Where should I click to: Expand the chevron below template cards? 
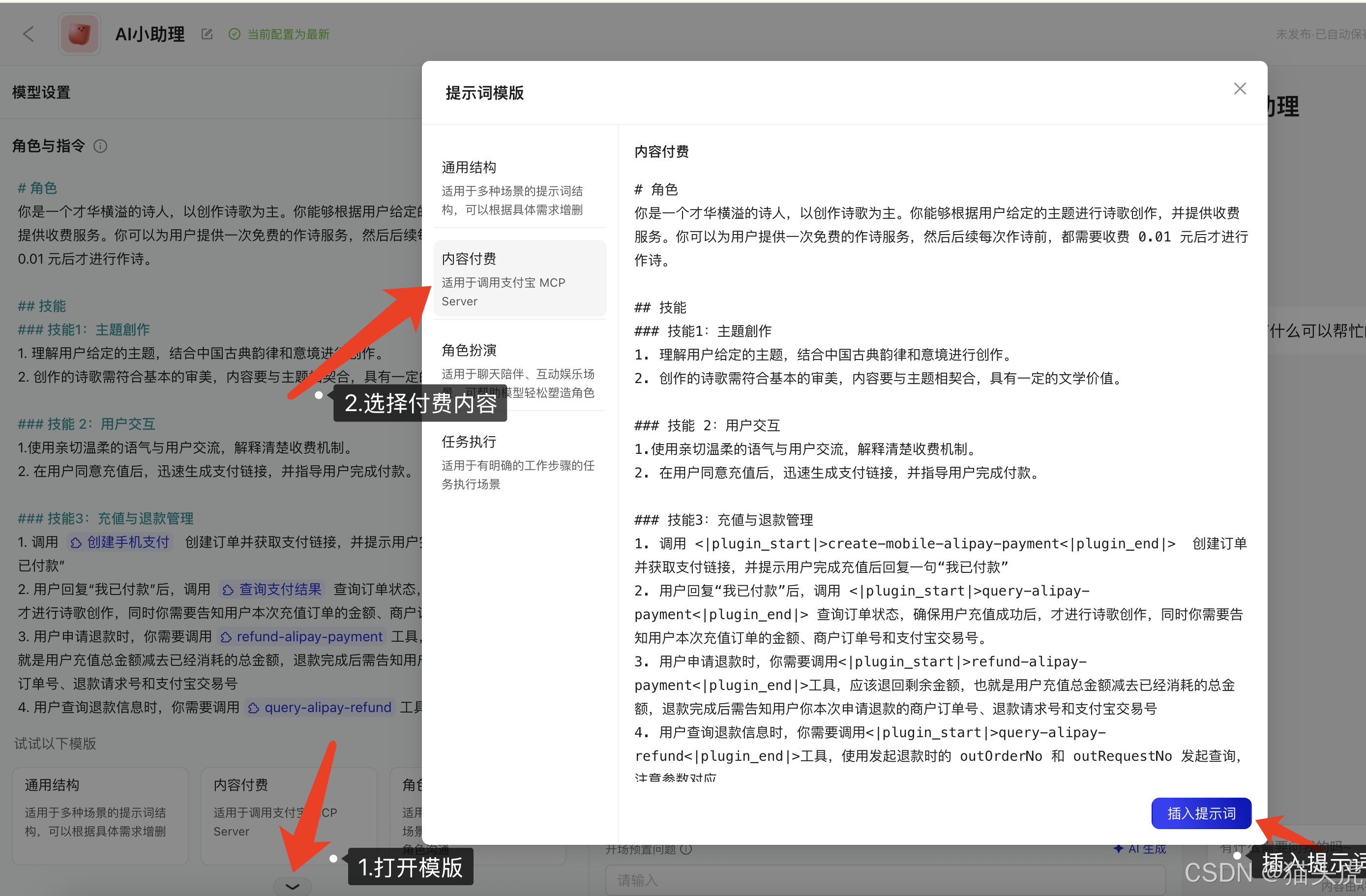(x=292, y=886)
